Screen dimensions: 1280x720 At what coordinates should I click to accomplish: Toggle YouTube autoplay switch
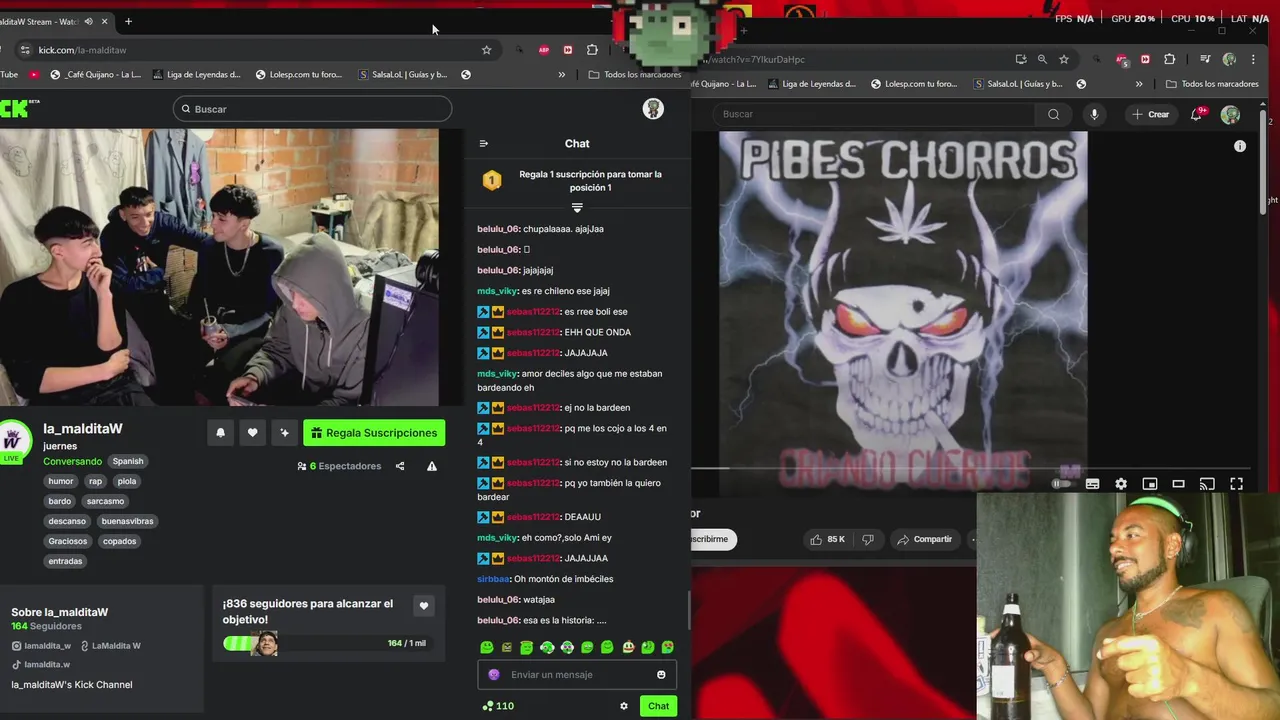(x=1061, y=484)
